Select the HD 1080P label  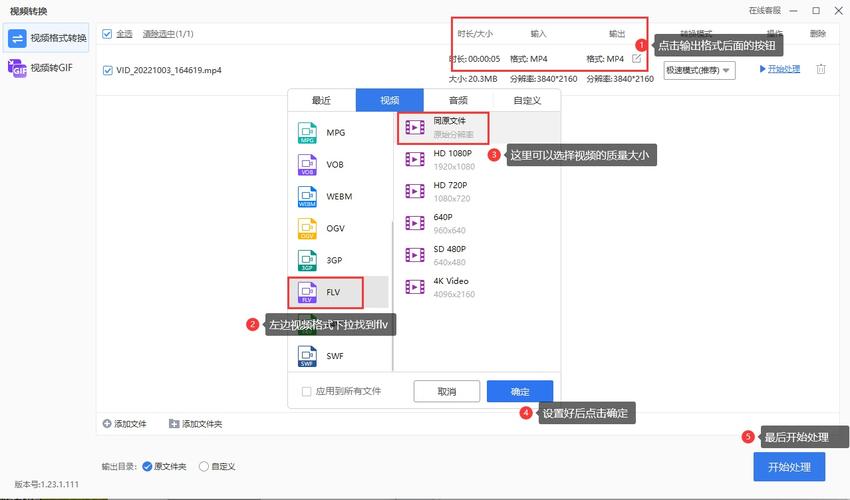pos(453,153)
